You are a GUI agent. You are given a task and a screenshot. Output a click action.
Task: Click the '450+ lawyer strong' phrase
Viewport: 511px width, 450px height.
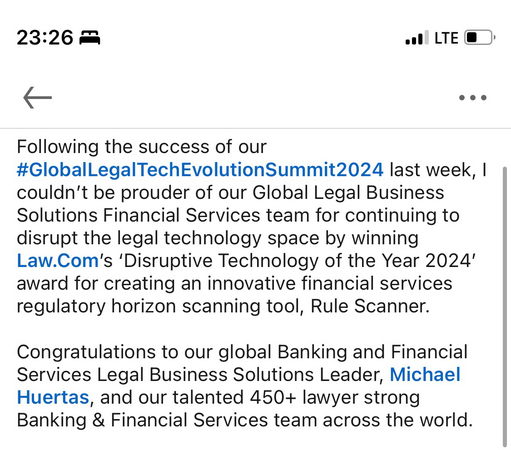click(335, 397)
